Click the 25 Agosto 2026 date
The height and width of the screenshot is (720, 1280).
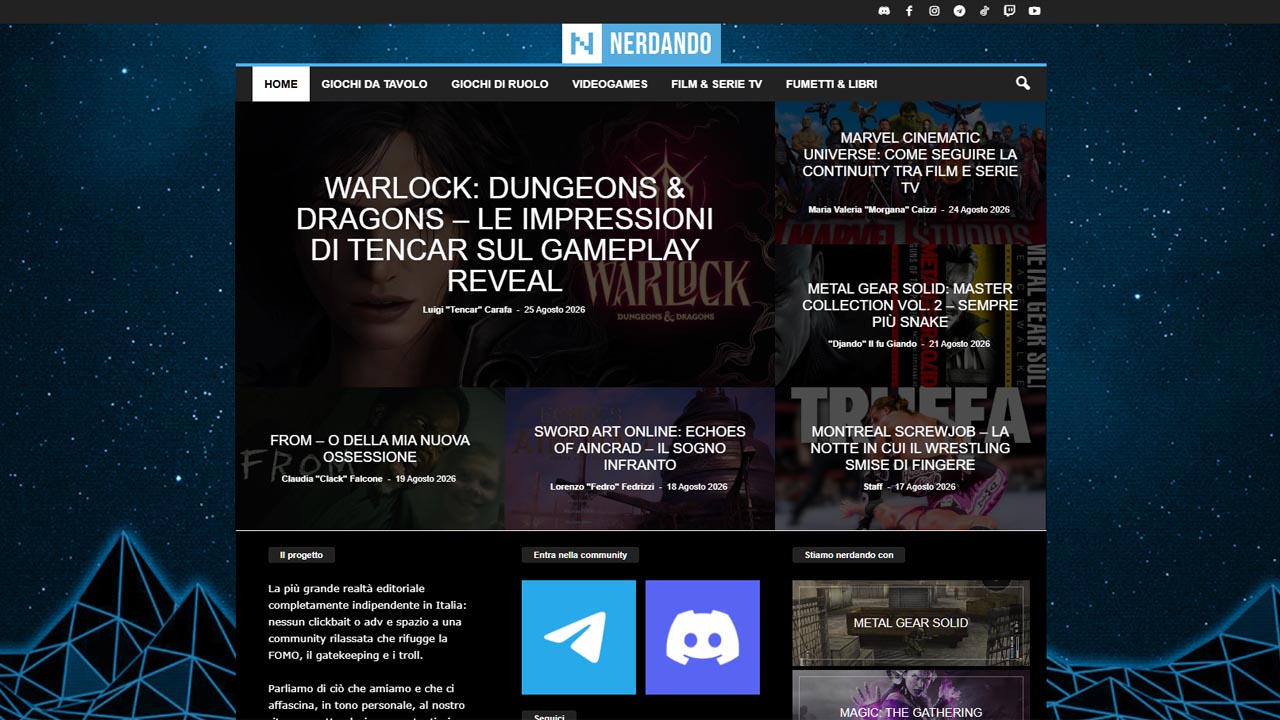tap(554, 310)
